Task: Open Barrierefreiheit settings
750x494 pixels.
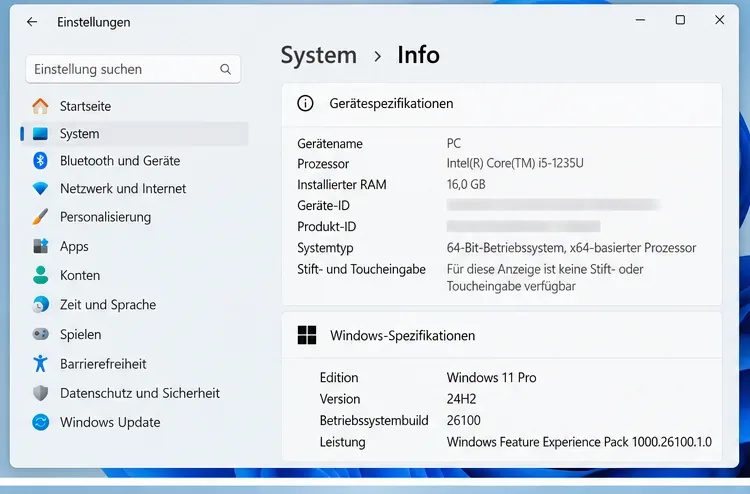Action: (134, 363)
